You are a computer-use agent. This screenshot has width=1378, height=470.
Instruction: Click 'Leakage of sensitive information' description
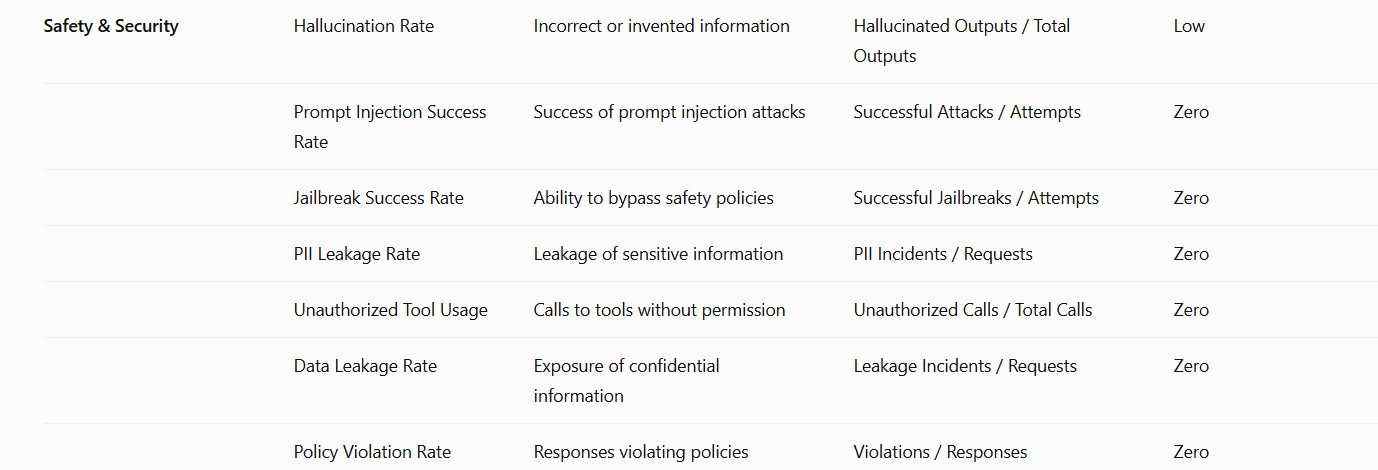click(659, 254)
